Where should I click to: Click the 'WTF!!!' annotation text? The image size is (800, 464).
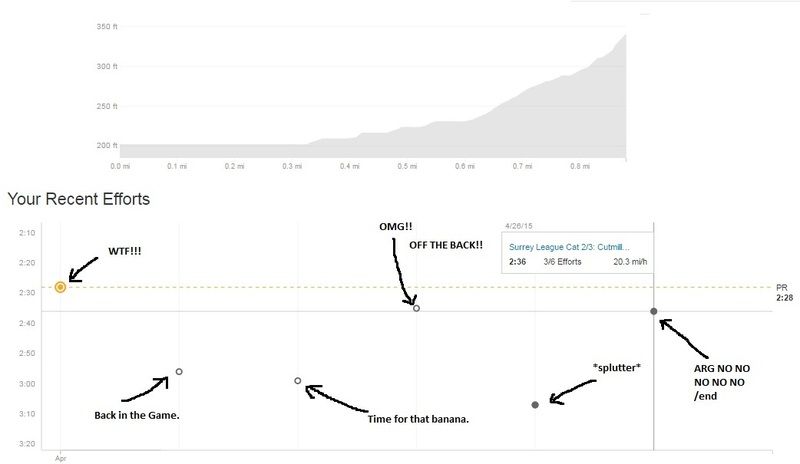124,251
